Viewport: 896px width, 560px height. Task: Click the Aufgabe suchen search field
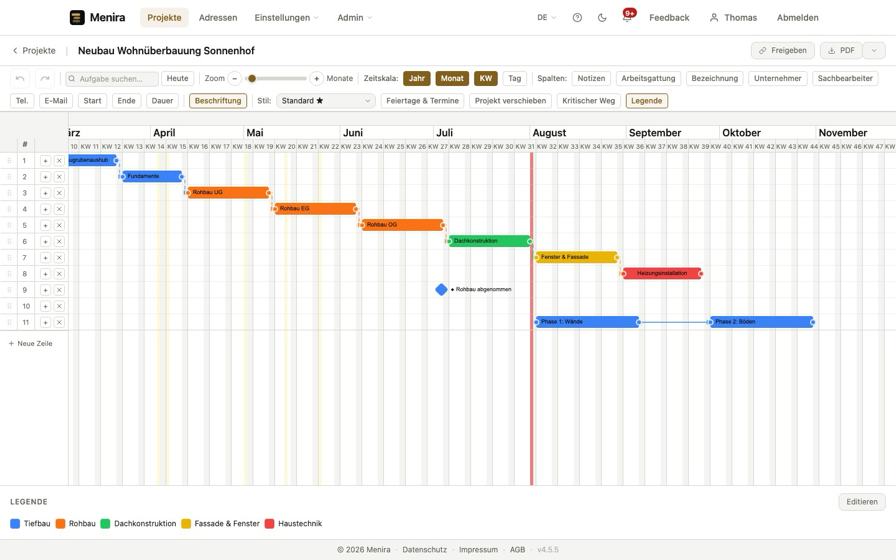point(111,78)
